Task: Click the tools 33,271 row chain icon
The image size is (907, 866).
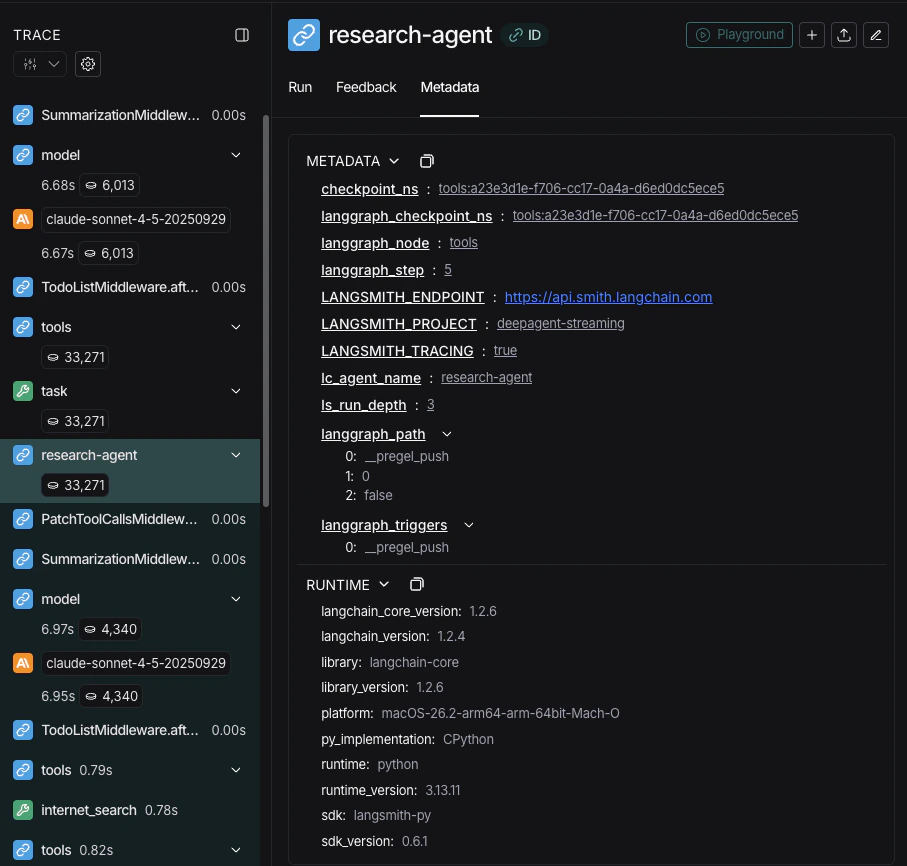Action: (x=23, y=327)
